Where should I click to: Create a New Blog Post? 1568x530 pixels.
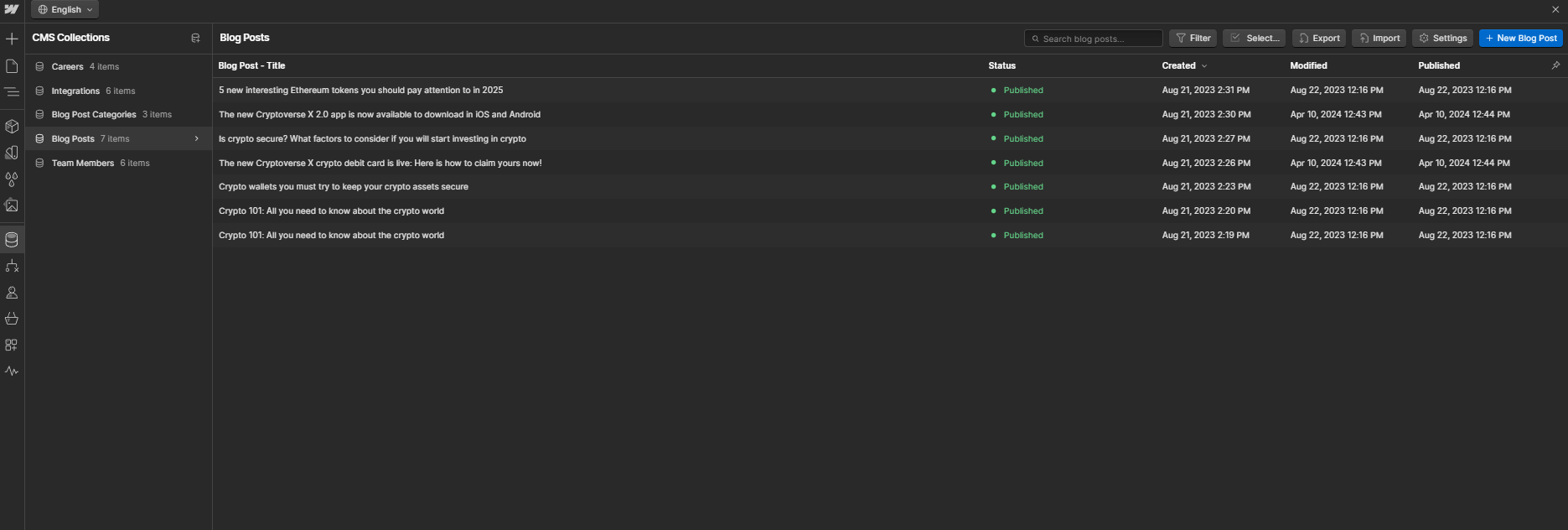(1520, 38)
